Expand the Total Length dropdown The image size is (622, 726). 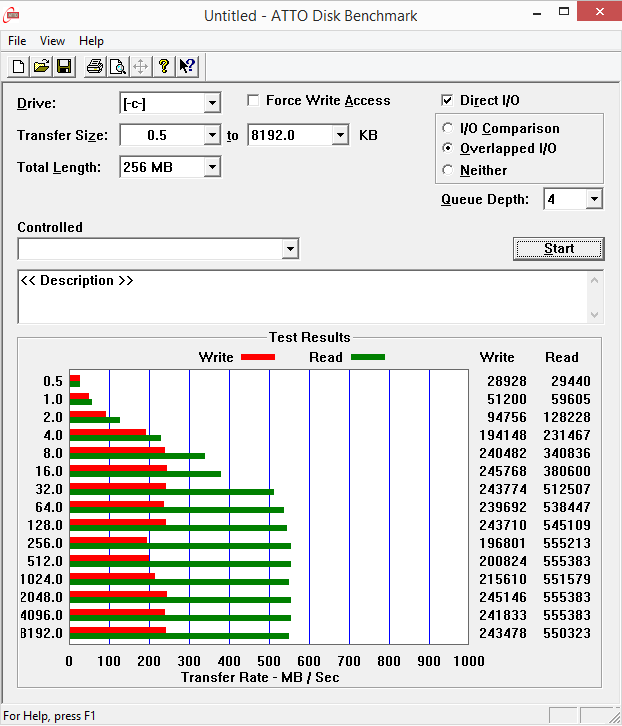212,167
